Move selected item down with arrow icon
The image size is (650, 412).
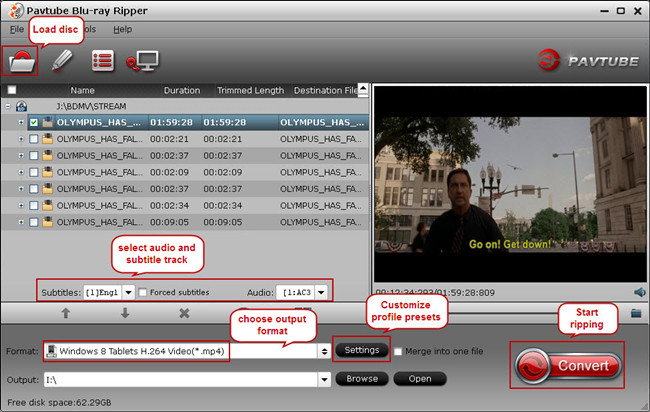(x=125, y=313)
